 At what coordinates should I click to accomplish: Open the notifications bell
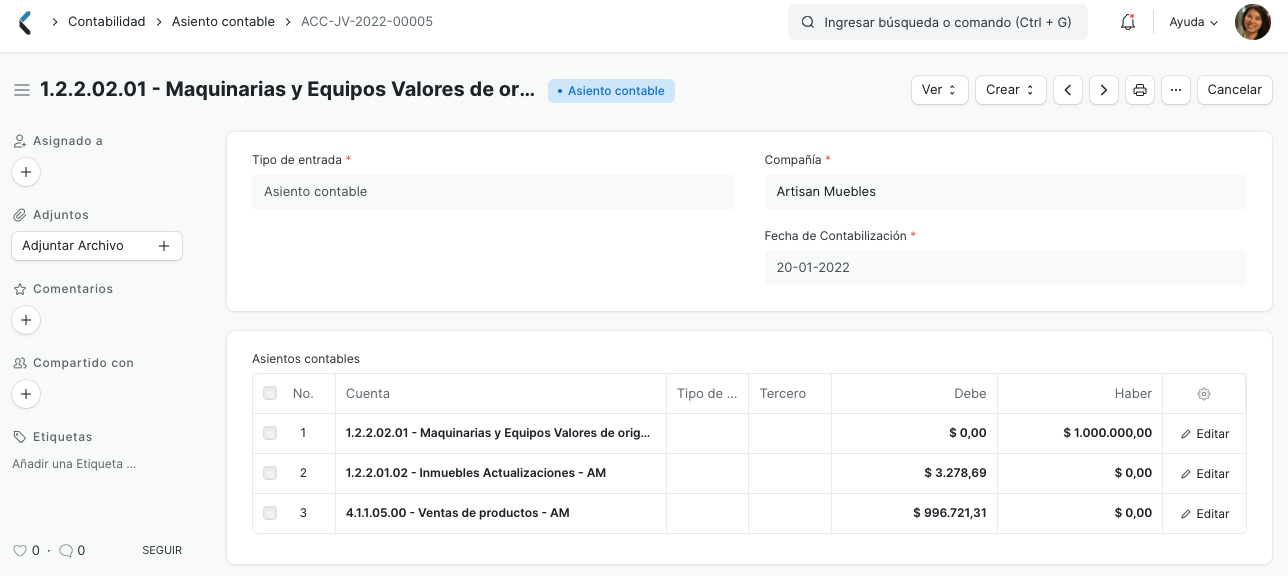(1128, 22)
